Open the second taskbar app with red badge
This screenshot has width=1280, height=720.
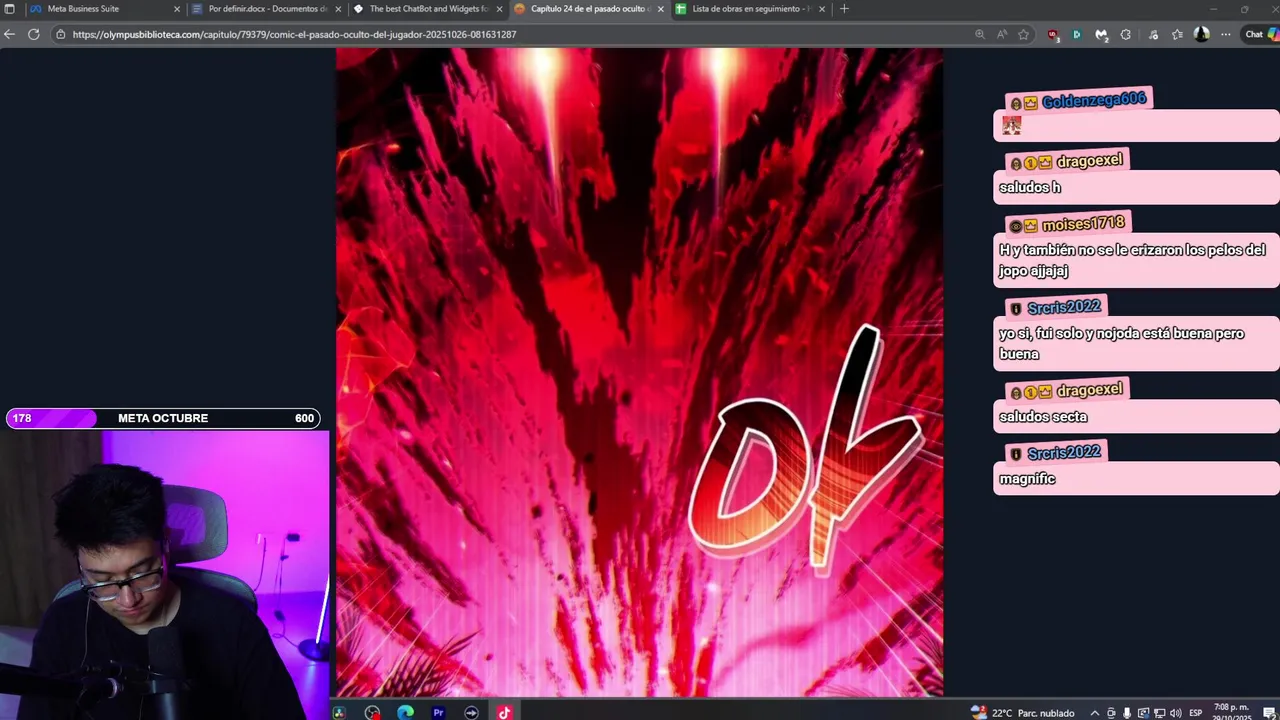coord(372,712)
